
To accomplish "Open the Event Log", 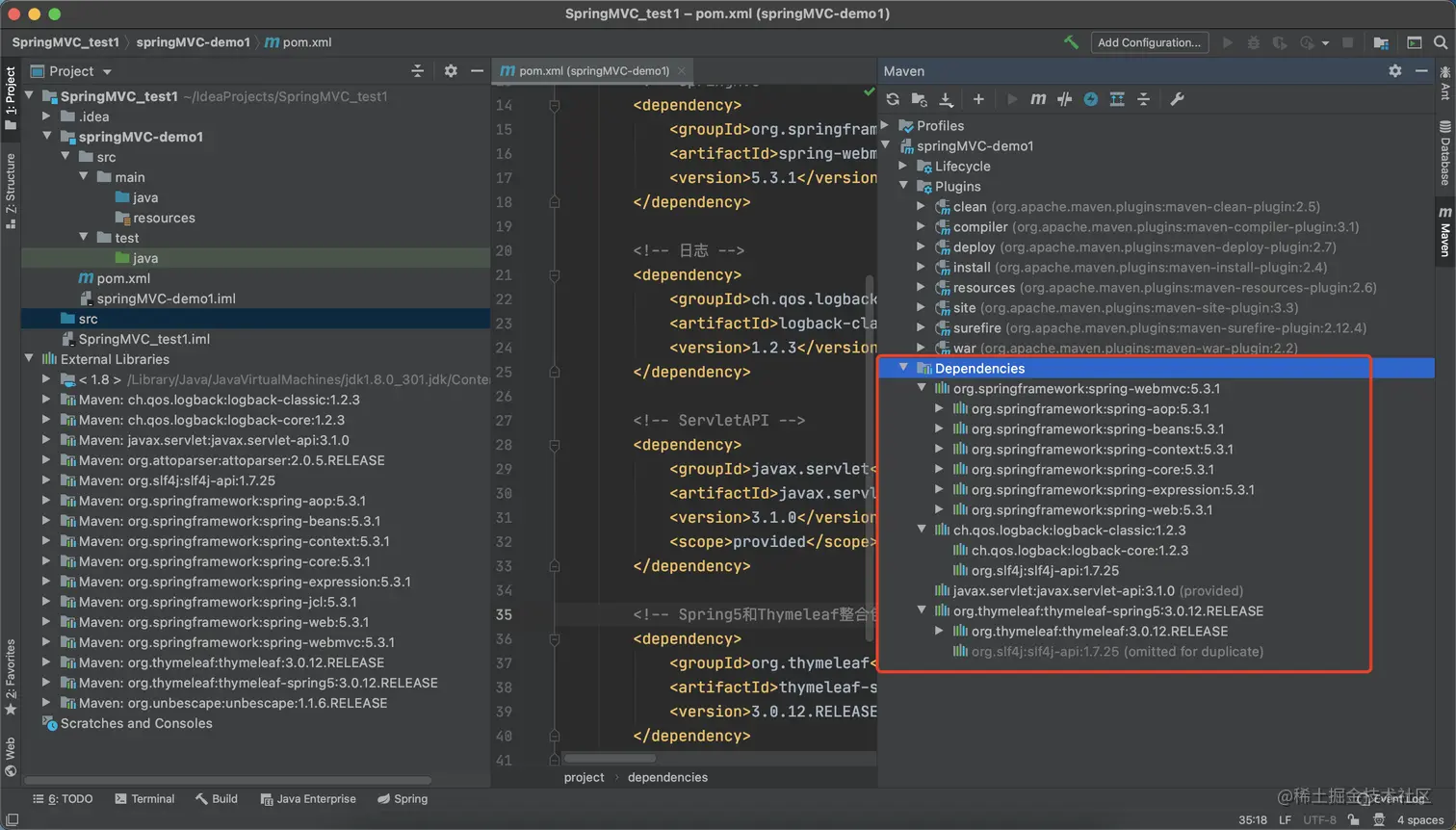I will [1391, 799].
